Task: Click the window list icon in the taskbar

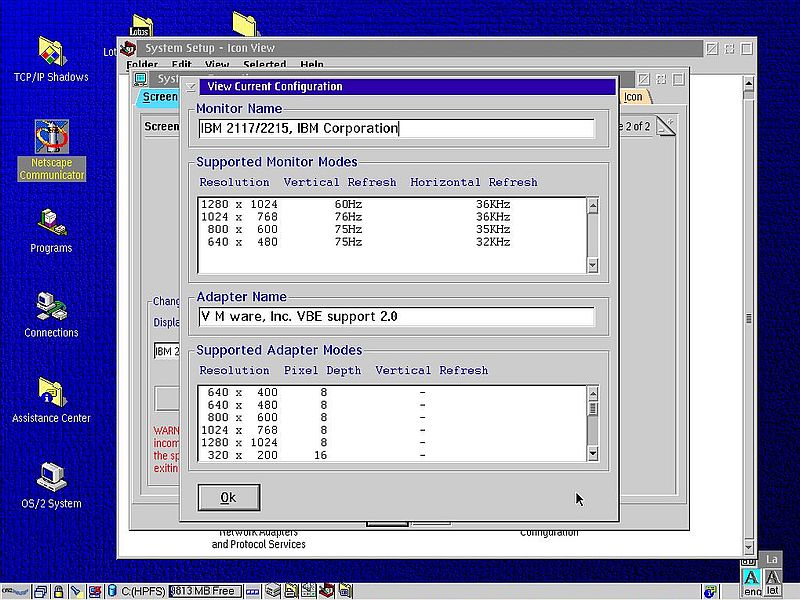Action: [x=41, y=590]
